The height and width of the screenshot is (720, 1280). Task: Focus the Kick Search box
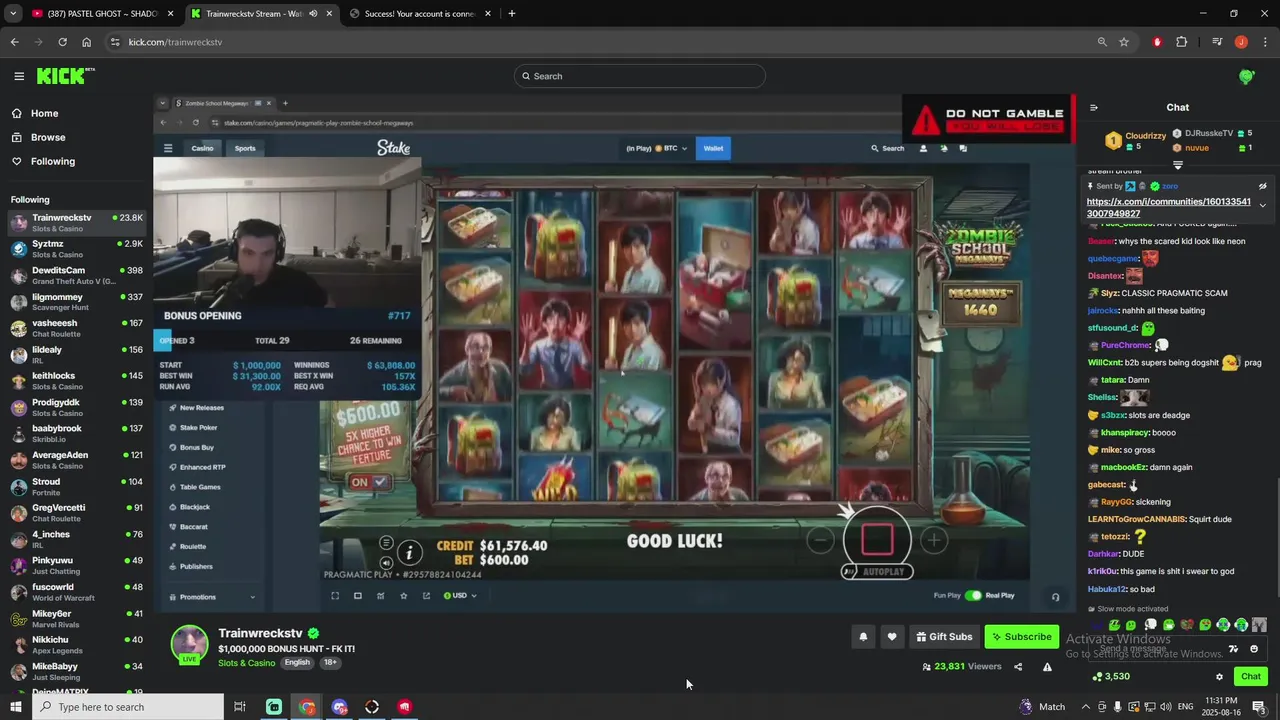[640, 76]
